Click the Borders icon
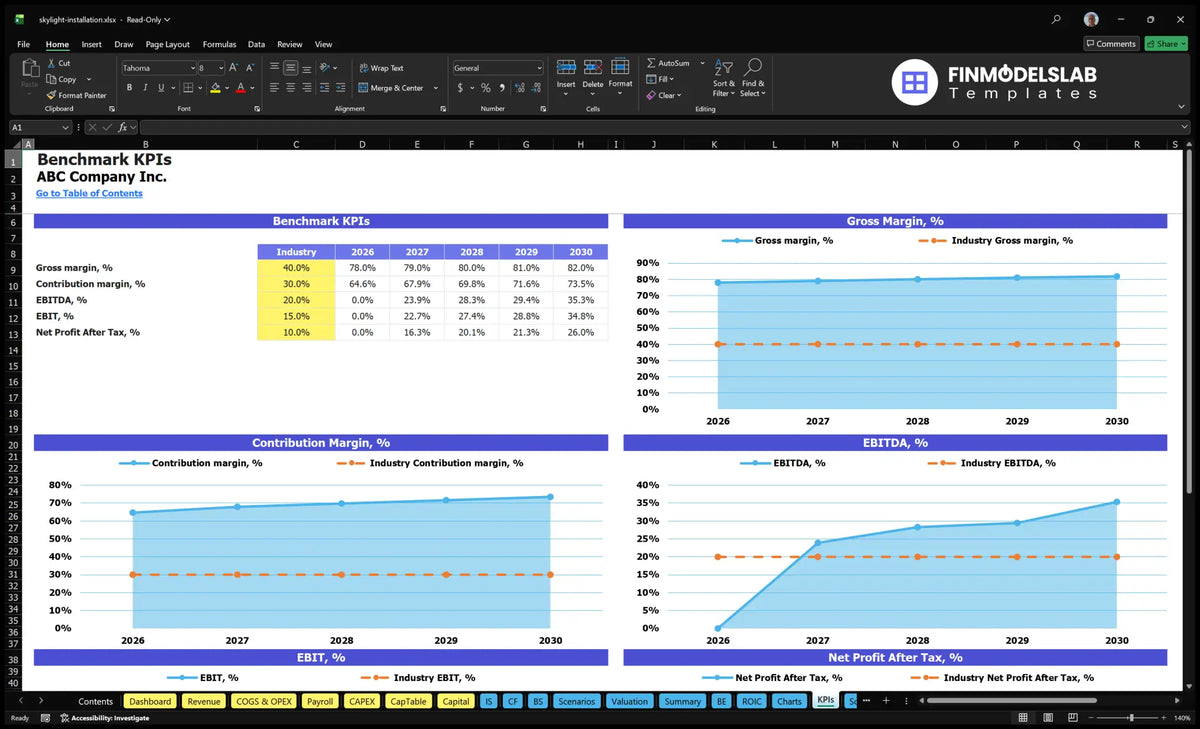Image resolution: width=1200 pixels, height=729 pixels. coord(187,88)
